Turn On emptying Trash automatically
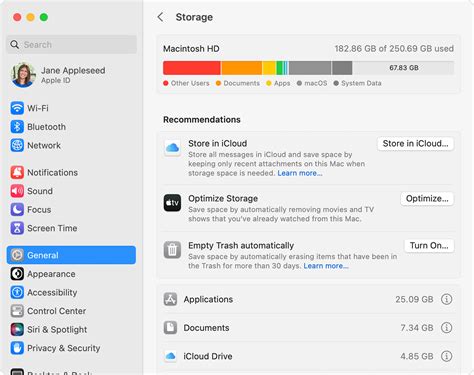 coord(429,246)
